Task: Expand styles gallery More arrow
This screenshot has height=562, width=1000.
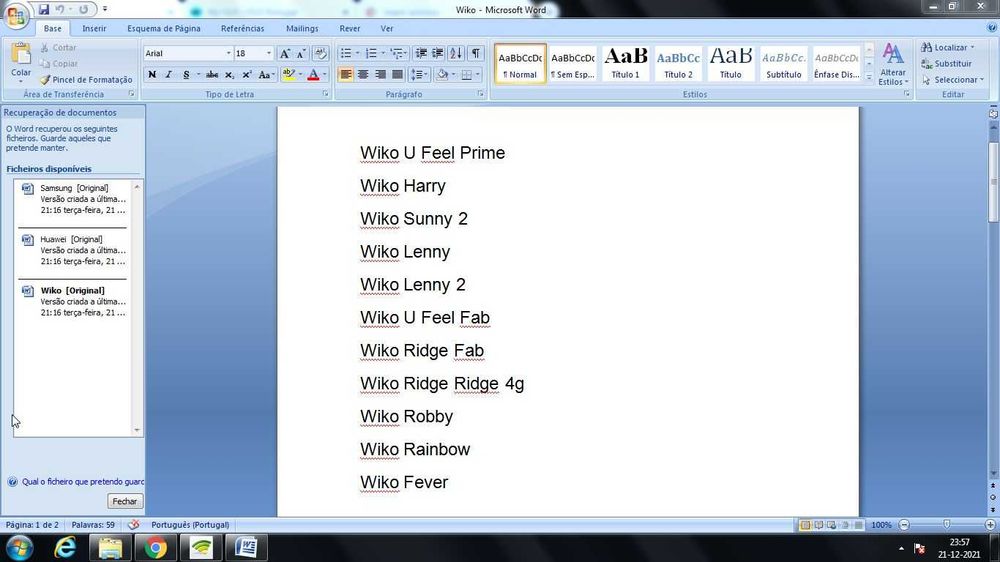Action: (x=869, y=77)
